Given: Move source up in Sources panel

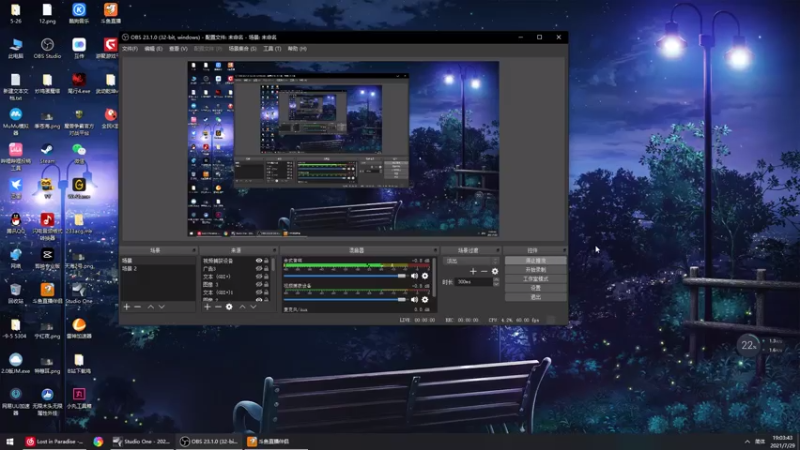Looking at the screenshot, I should (x=242, y=307).
